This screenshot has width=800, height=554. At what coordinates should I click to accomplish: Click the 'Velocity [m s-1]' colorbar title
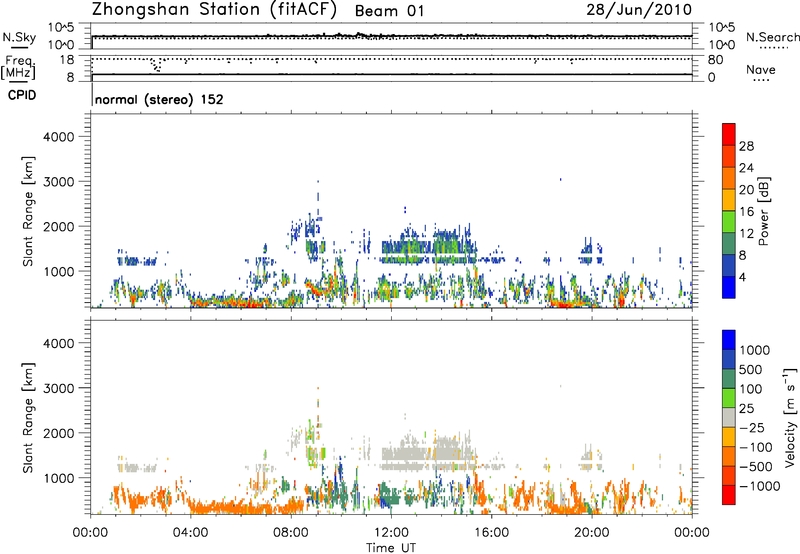click(790, 417)
